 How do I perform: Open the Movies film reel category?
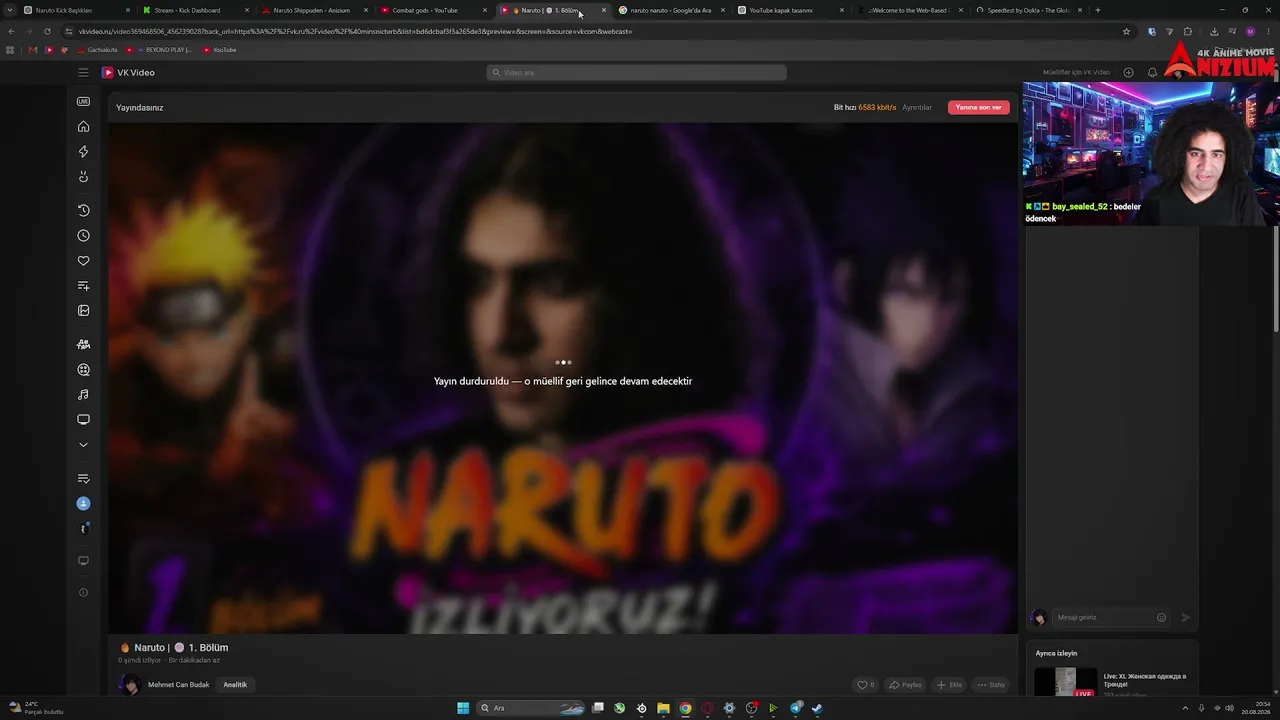pos(84,370)
